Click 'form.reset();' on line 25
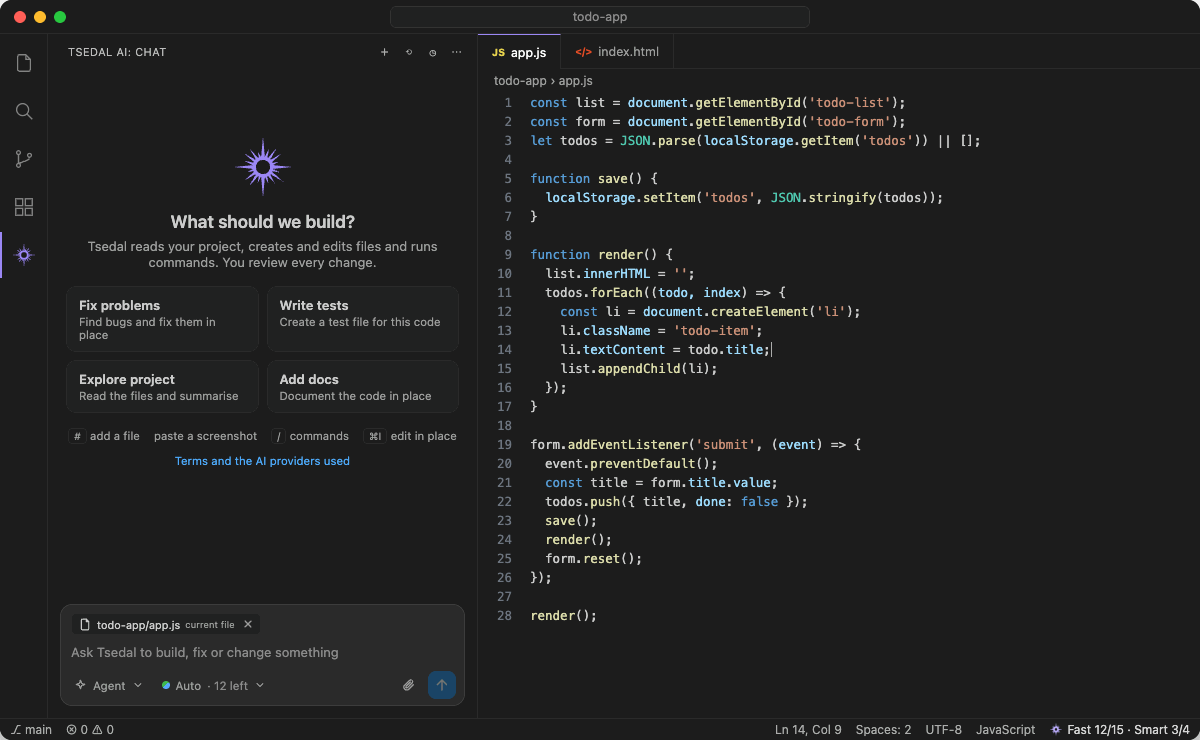This screenshot has height=740, width=1200. pos(594,558)
